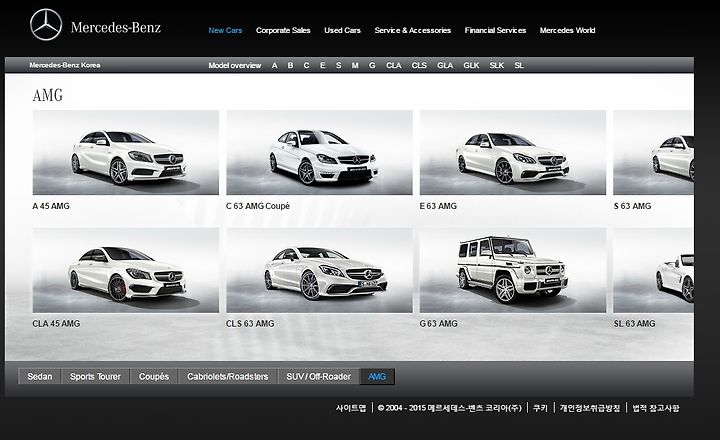Select the E class link
The image size is (720, 440).
point(322,66)
